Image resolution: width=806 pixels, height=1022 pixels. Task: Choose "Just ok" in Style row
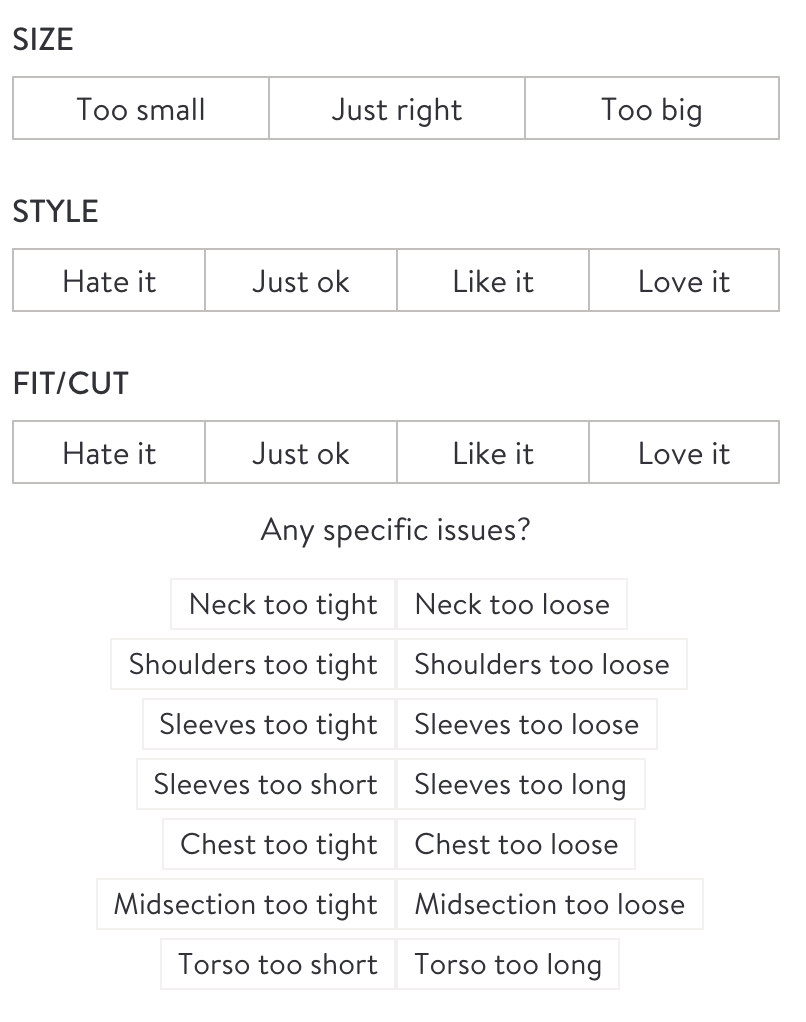(301, 280)
